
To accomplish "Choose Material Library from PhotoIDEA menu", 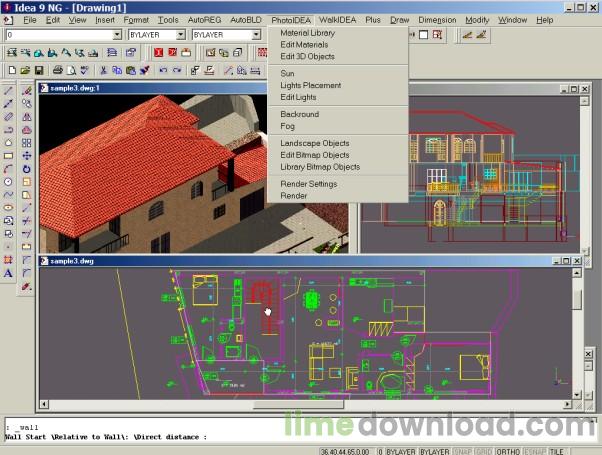I will (x=308, y=33).
